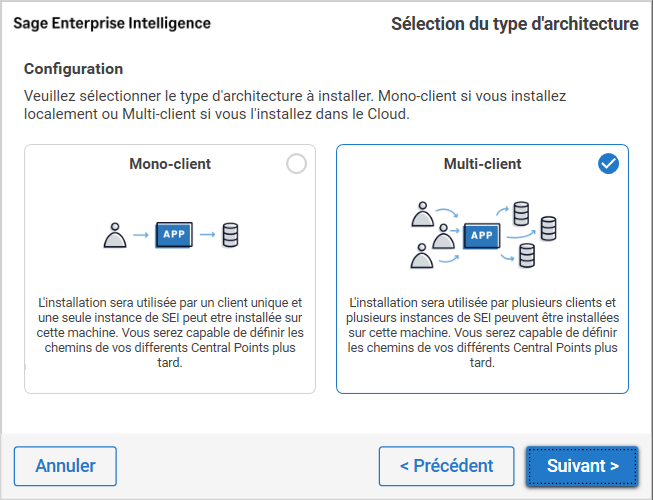Continue with the Suivant button
This screenshot has width=653, height=500.
pos(582,466)
